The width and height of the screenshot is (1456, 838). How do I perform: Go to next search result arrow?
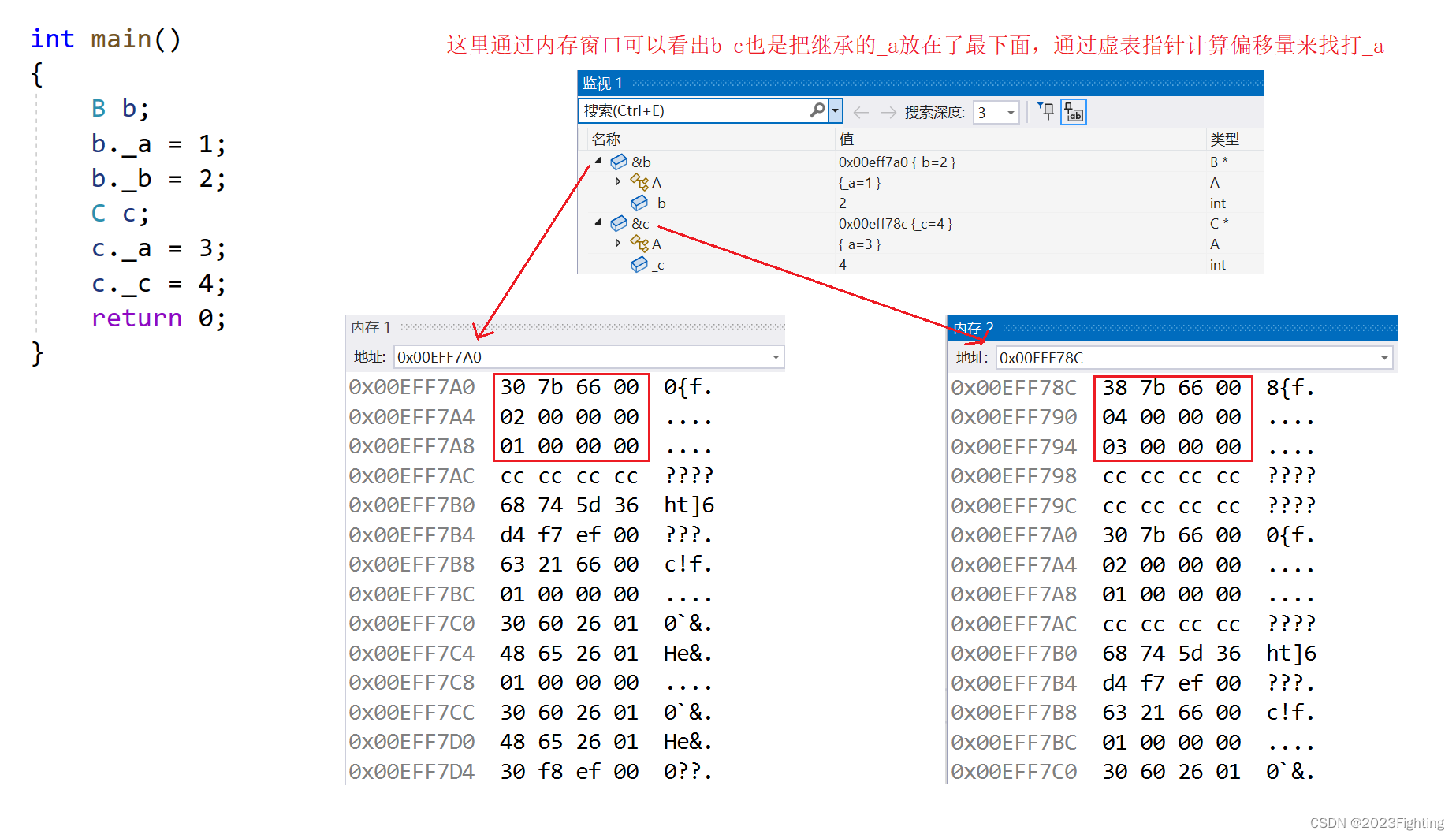(888, 112)
